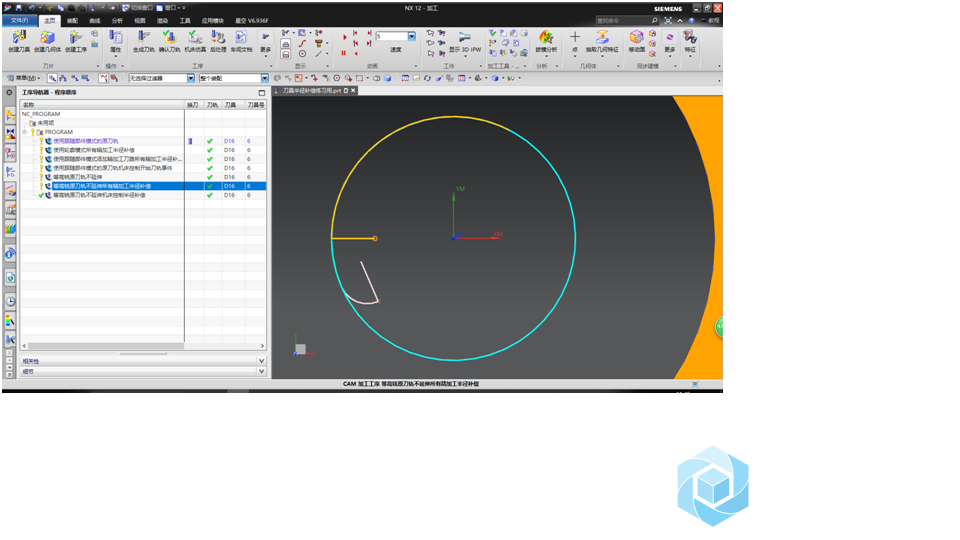Image resolution: width=960 pixels, height=540 pixels.
Task: Click the blue Help question mark icon
Action: (691, 20)
